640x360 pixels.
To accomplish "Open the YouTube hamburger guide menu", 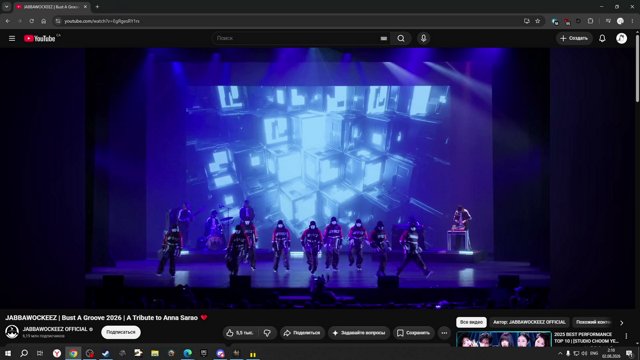I will tap(12, 38).
